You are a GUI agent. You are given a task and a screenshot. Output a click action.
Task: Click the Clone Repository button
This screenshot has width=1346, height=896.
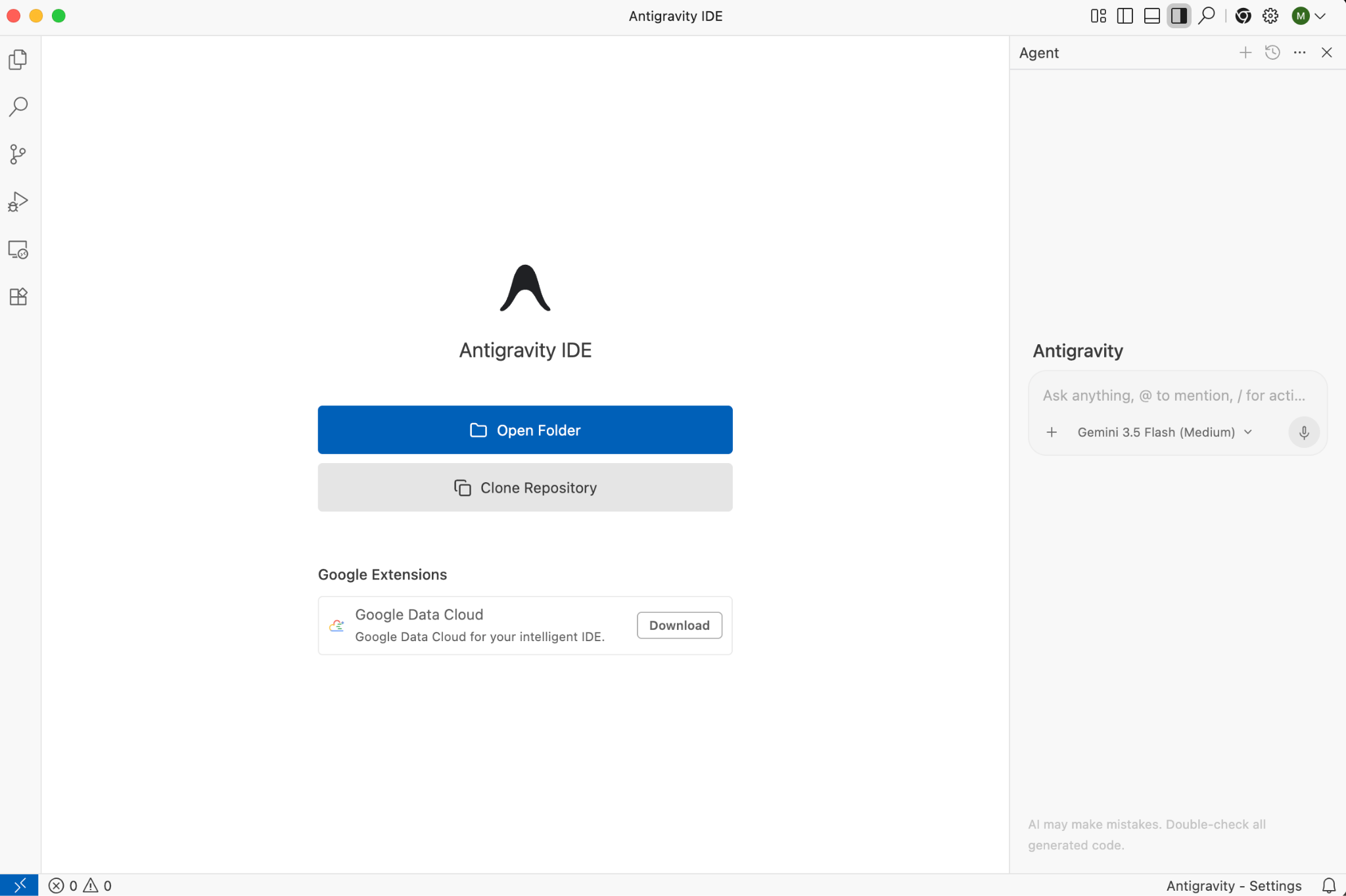(525, 487)
